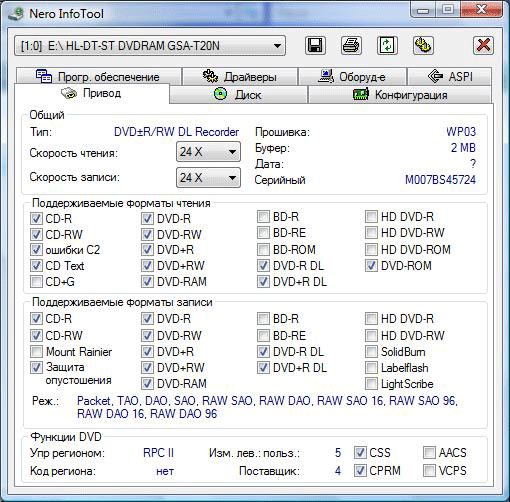Click the yellow gears settings icon
The image size is (510, 502).
[423, 45]
